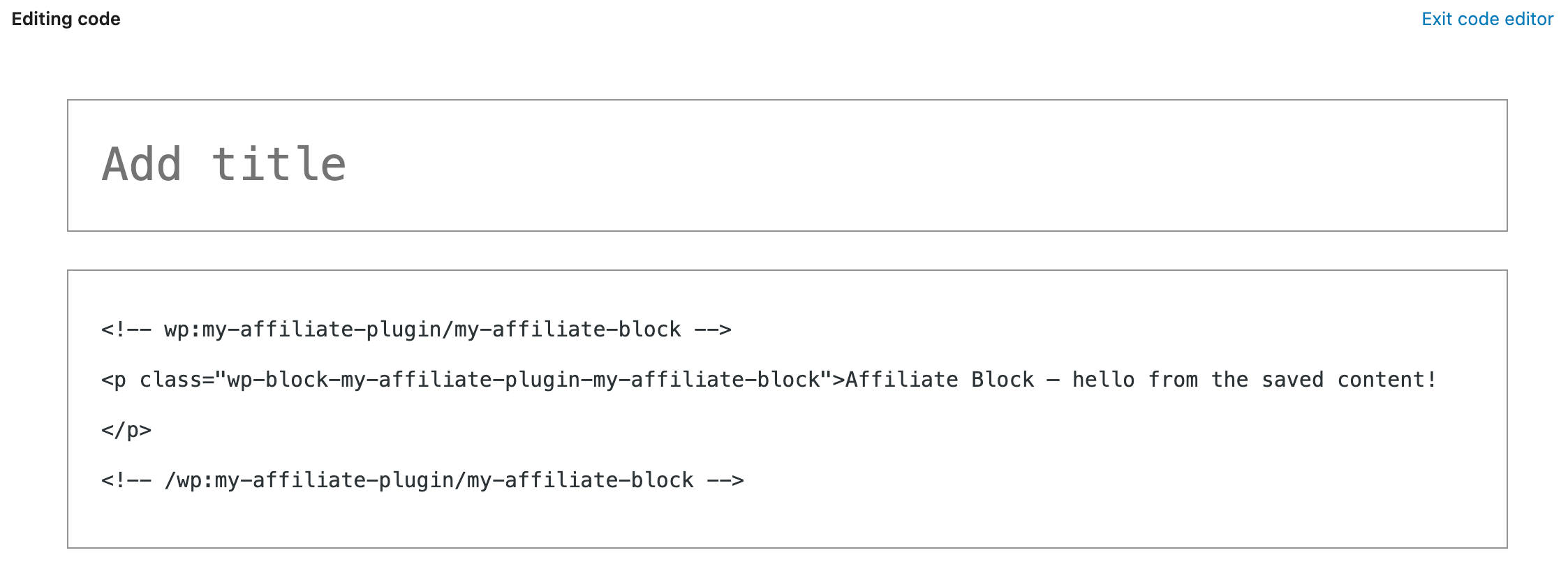The image size is (1568, 578).
Task: Click the Editing code heading
Action: point(66,19)
